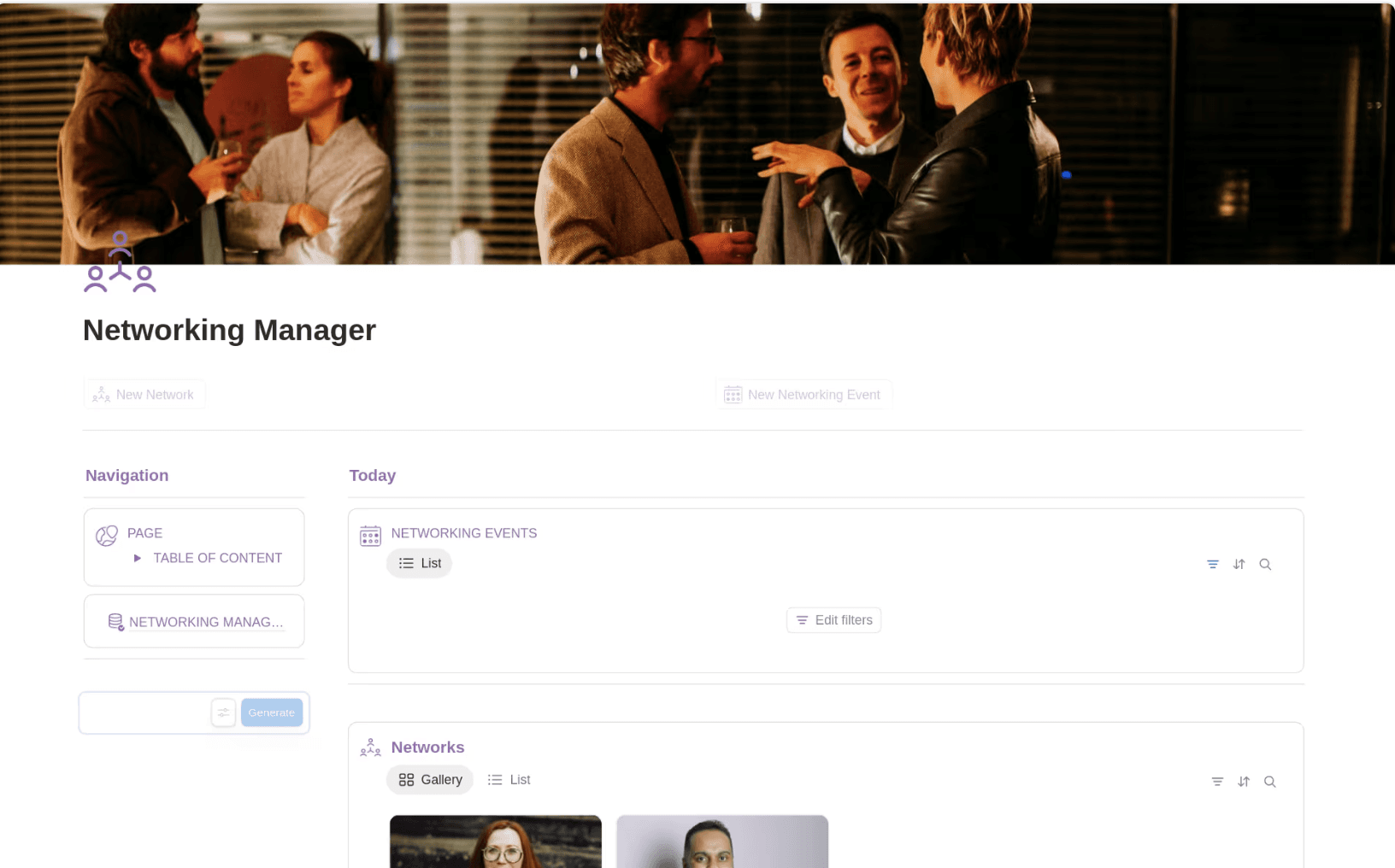The width and height of the screenshot is (1395, 868).
Task: Open the generation settings sliders icon
Action: (x=223, y=712)
